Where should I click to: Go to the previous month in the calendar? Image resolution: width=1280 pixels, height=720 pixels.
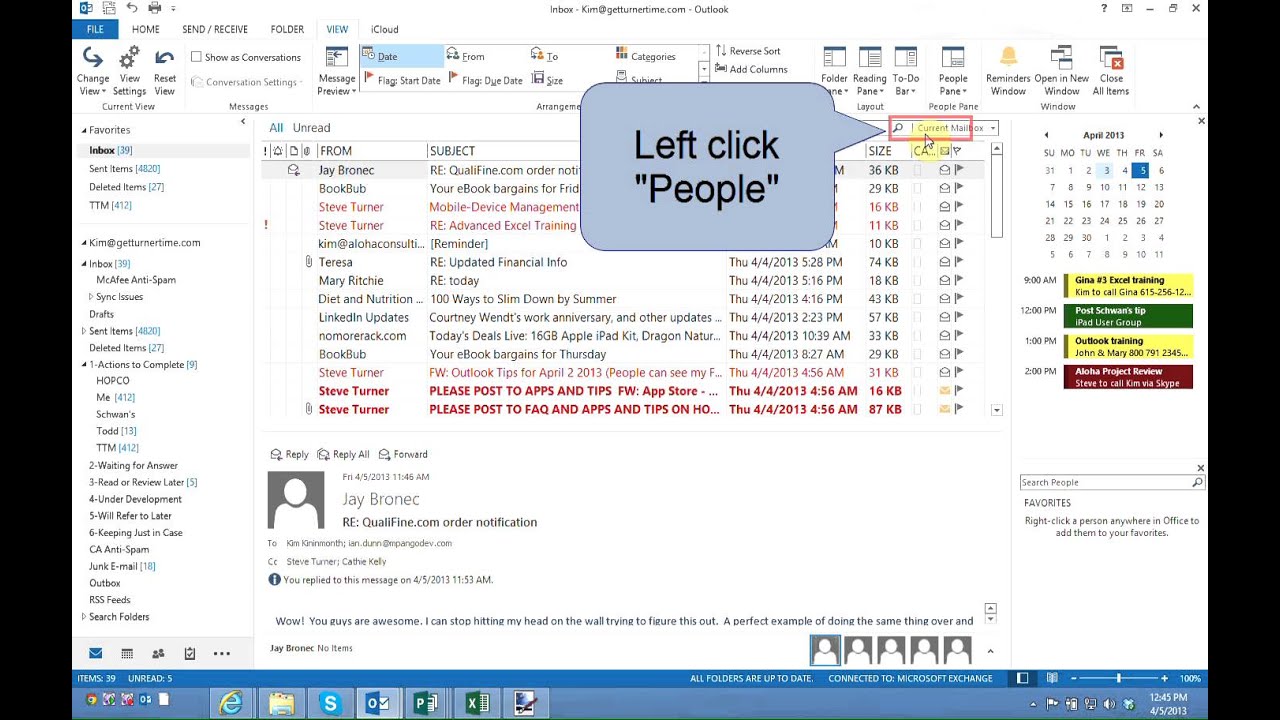tap(1046, 135)
